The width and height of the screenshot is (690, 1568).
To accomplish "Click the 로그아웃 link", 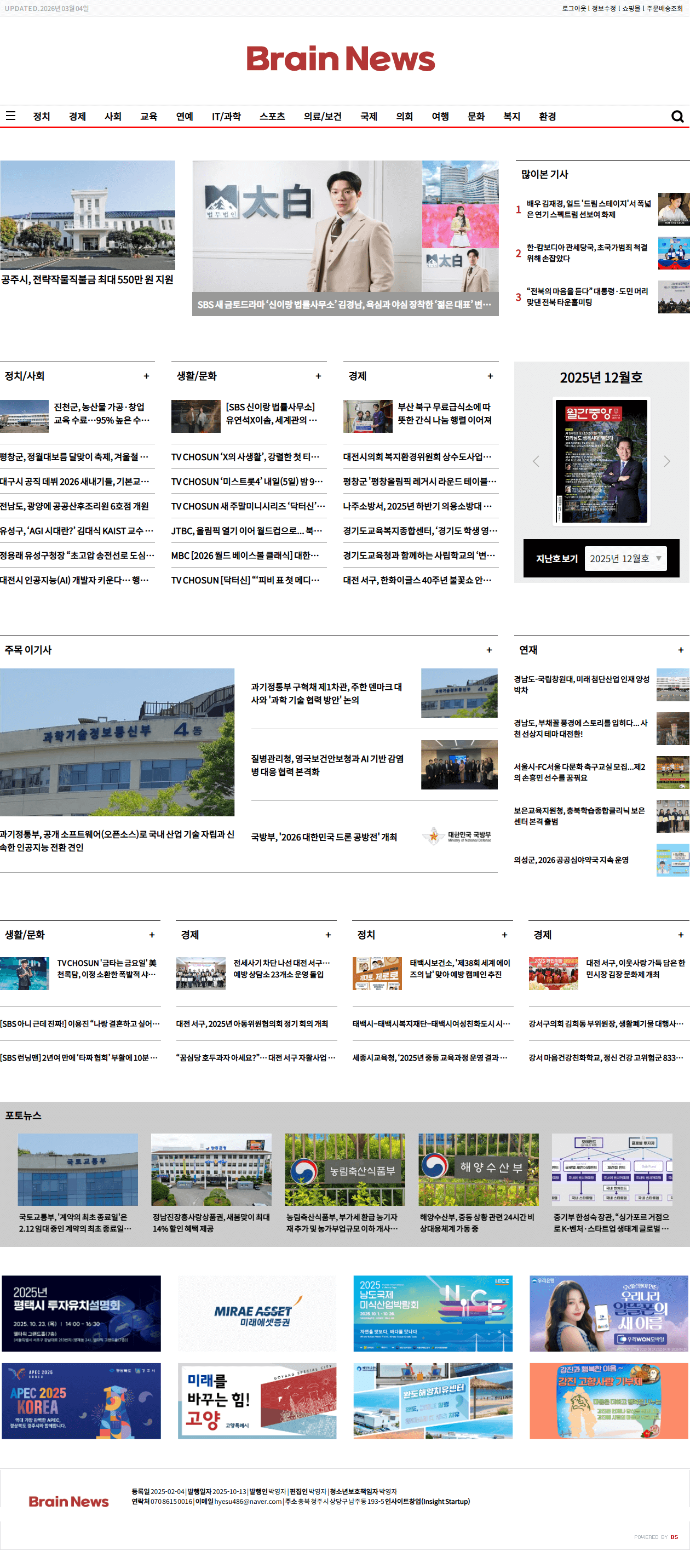I will point(573,9).
